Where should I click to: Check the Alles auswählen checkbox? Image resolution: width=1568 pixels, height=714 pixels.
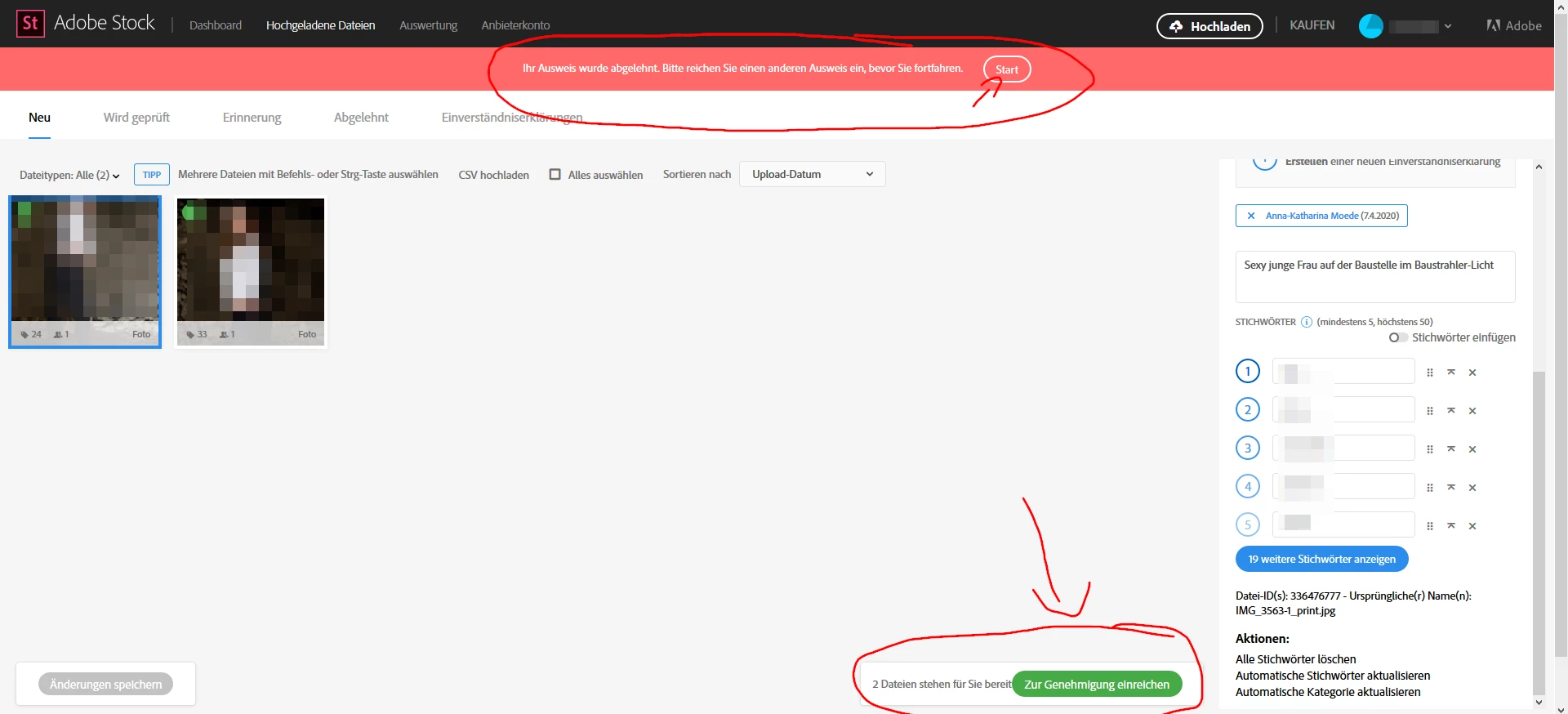(x=555, y=174)
